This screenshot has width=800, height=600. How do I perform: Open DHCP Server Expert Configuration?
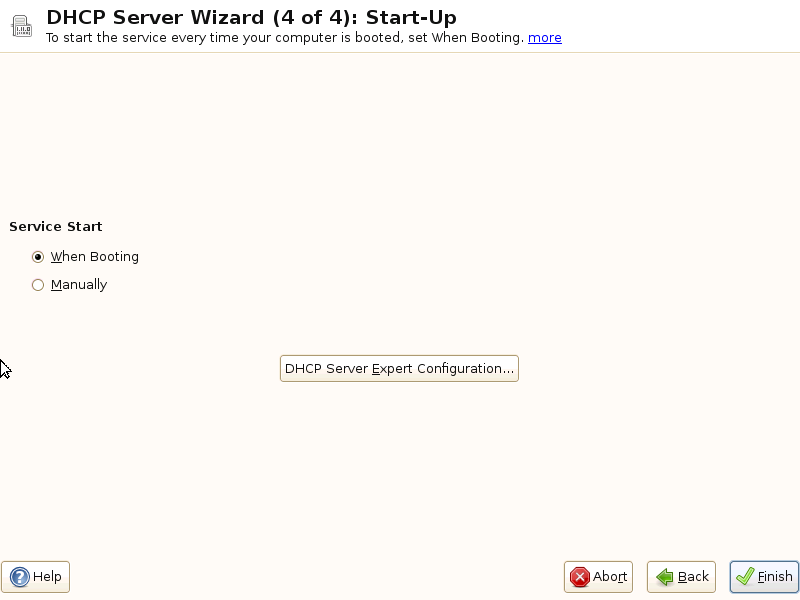pos(399,369)
